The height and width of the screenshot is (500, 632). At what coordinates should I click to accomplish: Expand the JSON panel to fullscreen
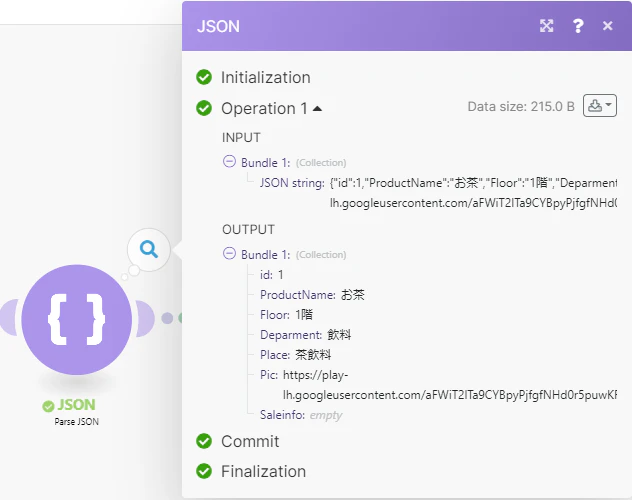click(547, 26)
